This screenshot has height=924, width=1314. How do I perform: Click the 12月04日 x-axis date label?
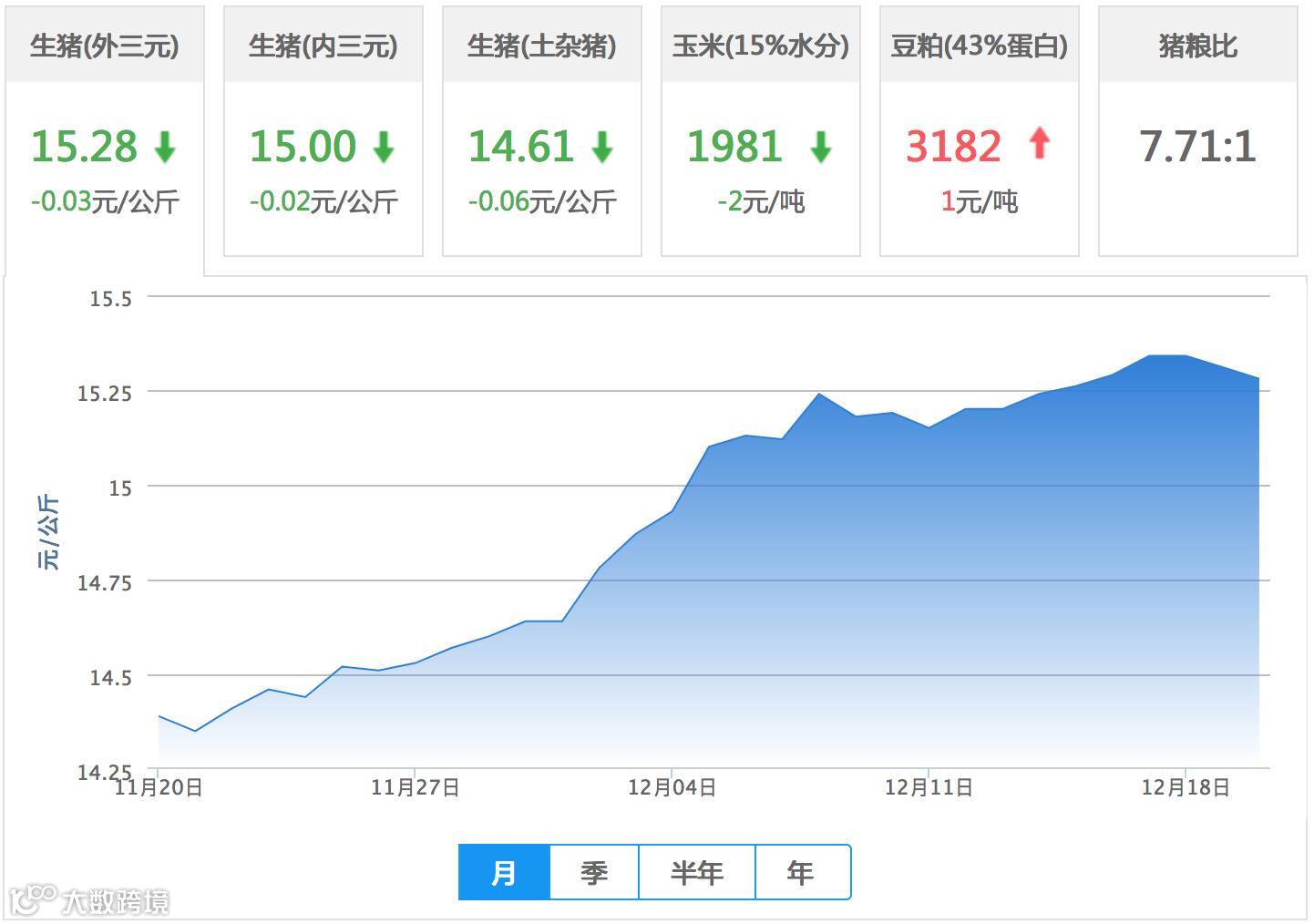click(672, 787)
